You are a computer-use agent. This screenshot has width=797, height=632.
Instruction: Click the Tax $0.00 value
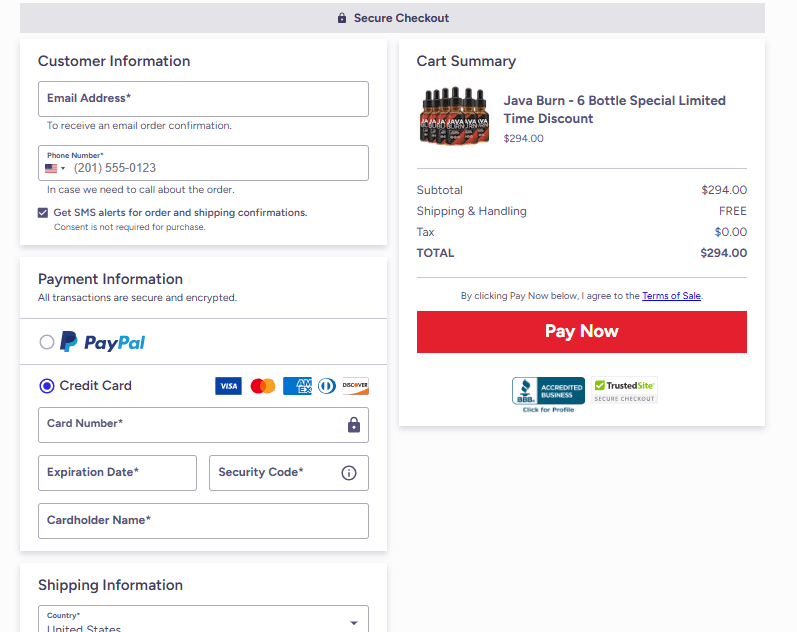(x=730, y=232)
